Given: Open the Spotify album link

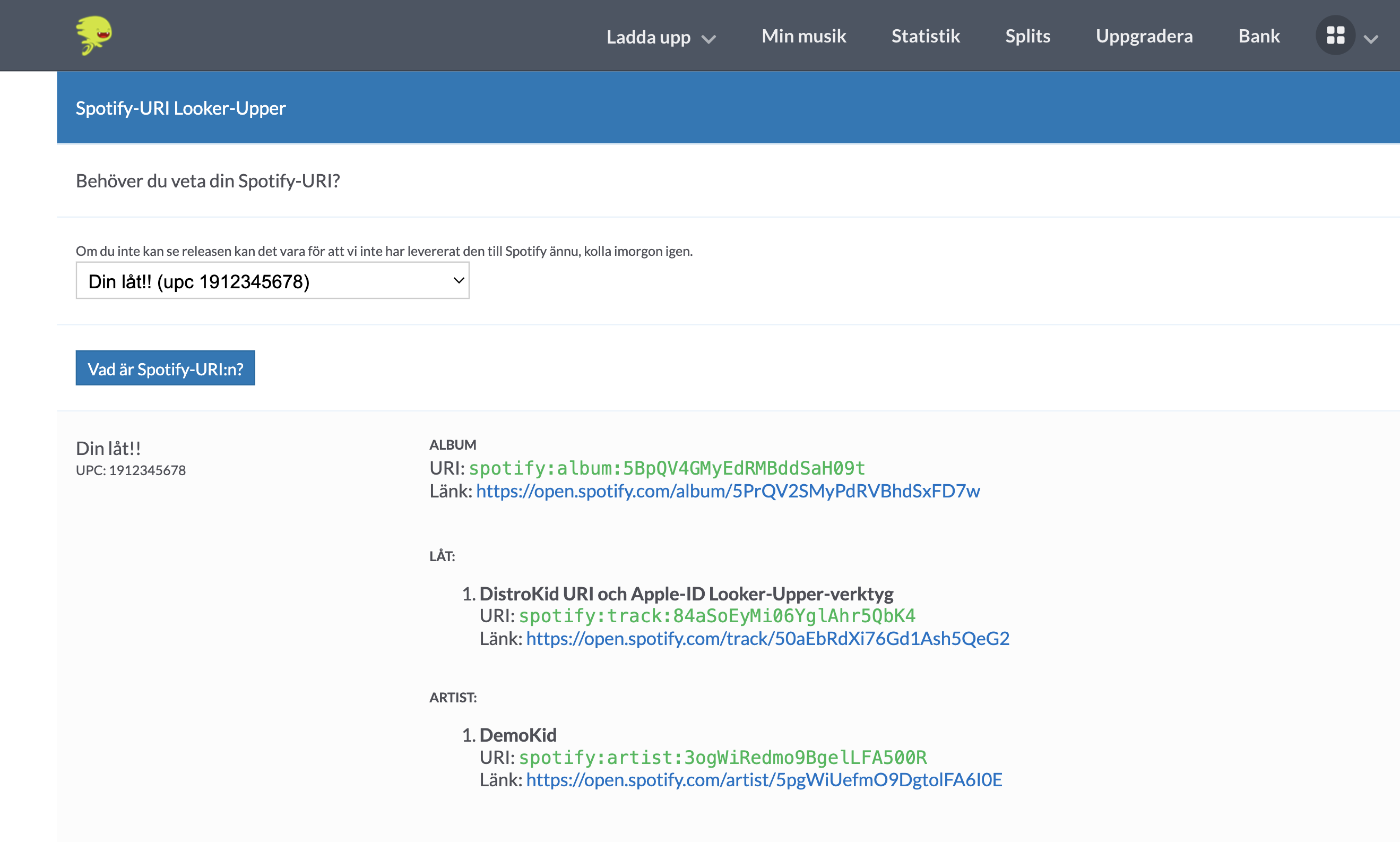Looking at the screenshot, I should (728, 491).
